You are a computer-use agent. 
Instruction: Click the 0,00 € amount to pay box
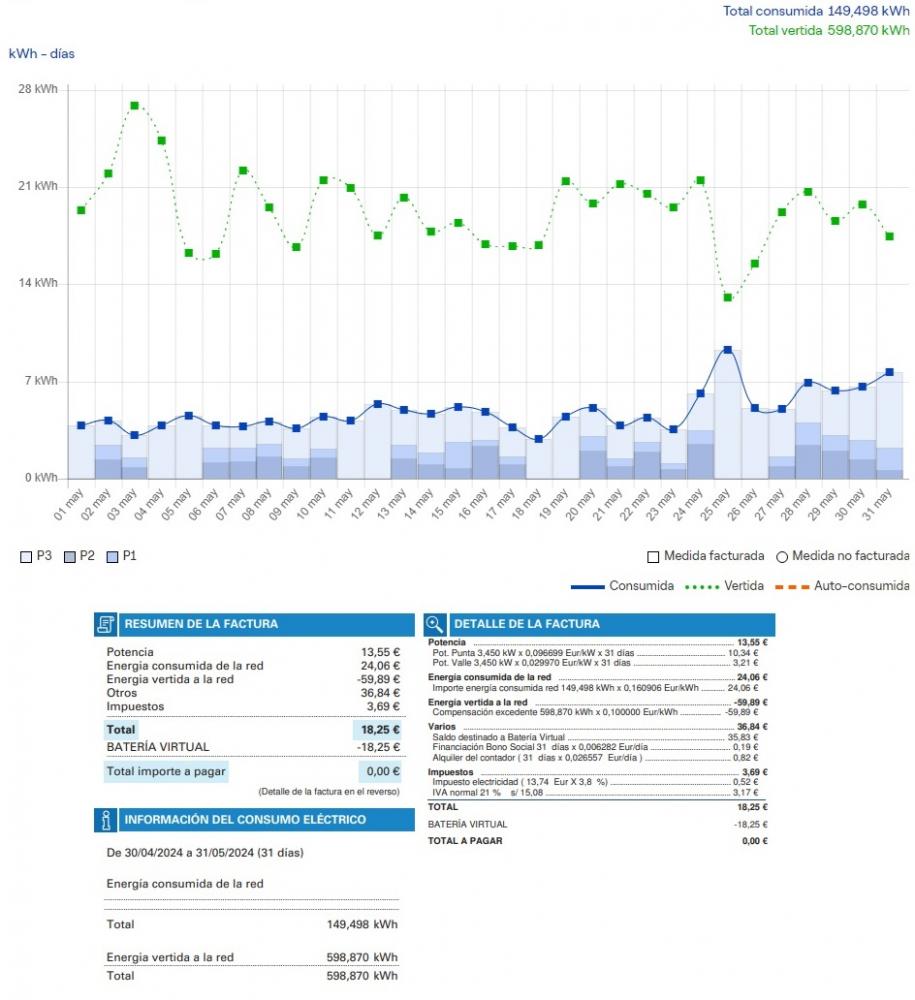point(381,772)
